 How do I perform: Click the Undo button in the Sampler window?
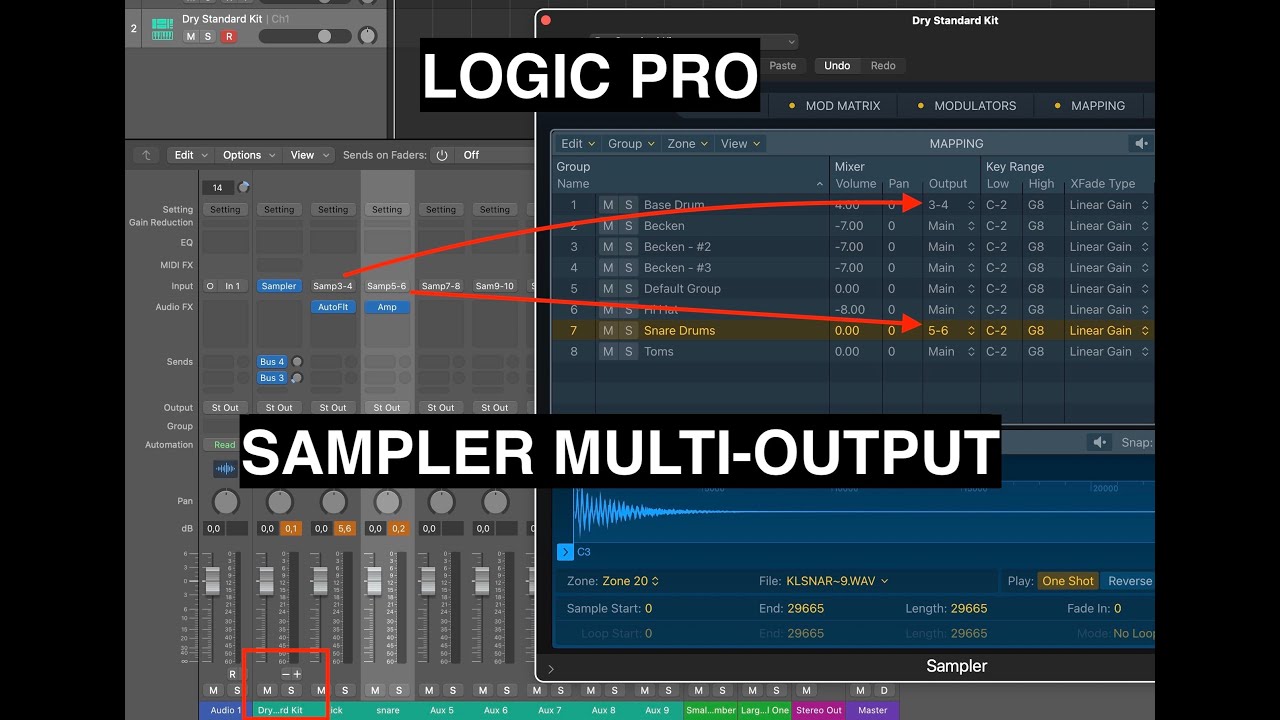(837, 66)
